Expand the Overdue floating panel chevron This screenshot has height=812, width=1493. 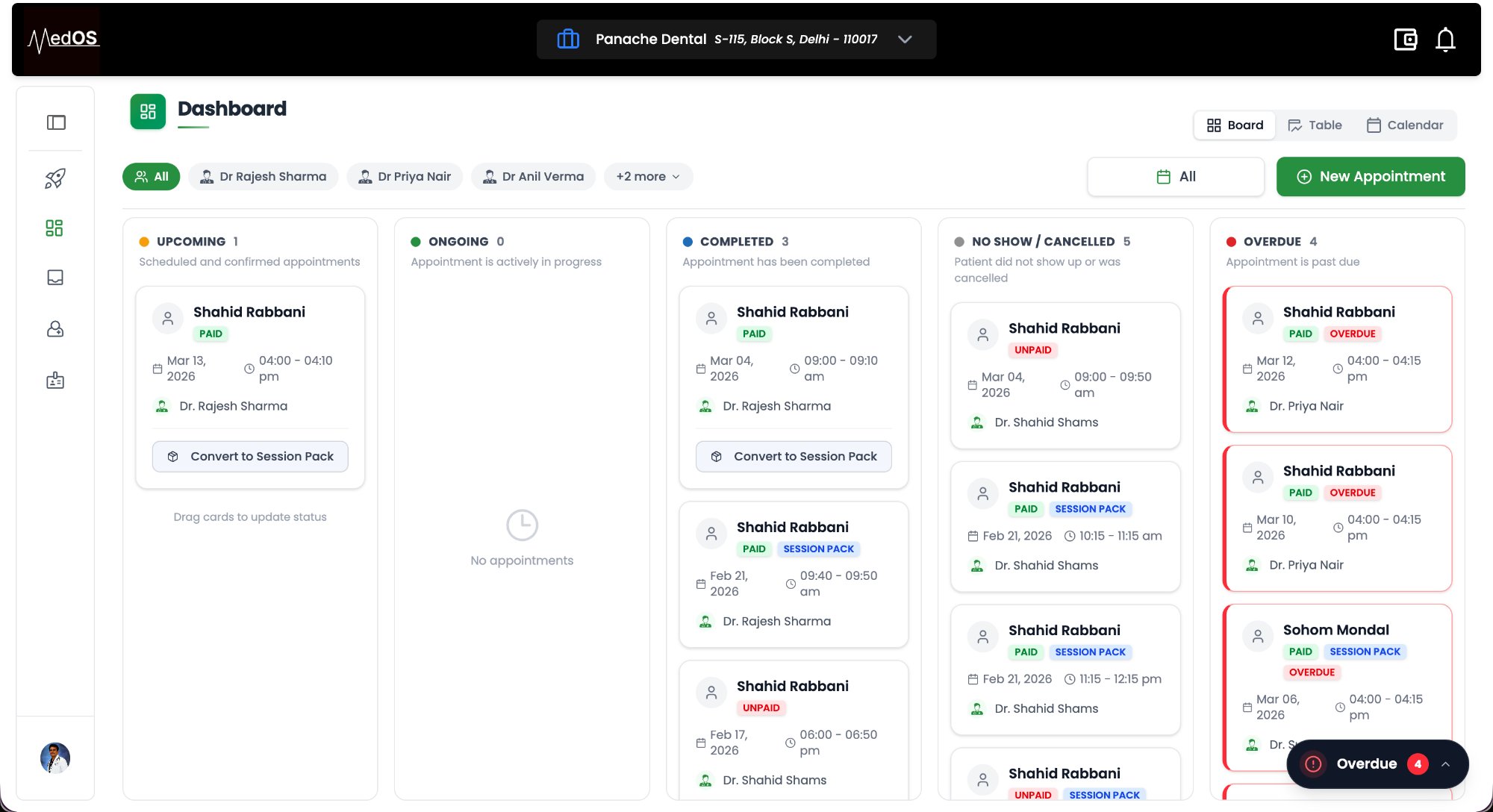1445,764
